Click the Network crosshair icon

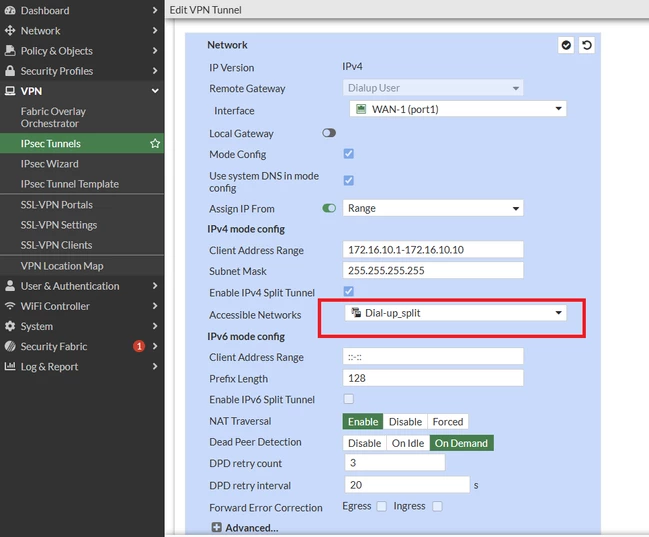tap(10, 31)
